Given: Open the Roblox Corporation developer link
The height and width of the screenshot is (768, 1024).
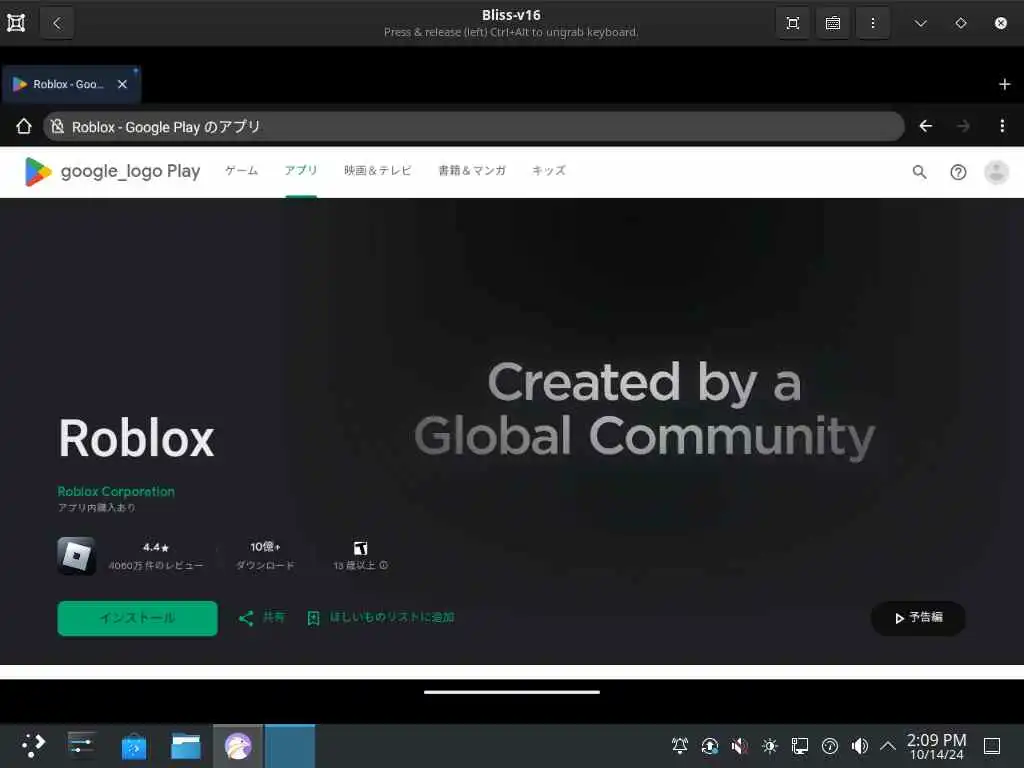Looking at the screenshot, I should (116, 491).
